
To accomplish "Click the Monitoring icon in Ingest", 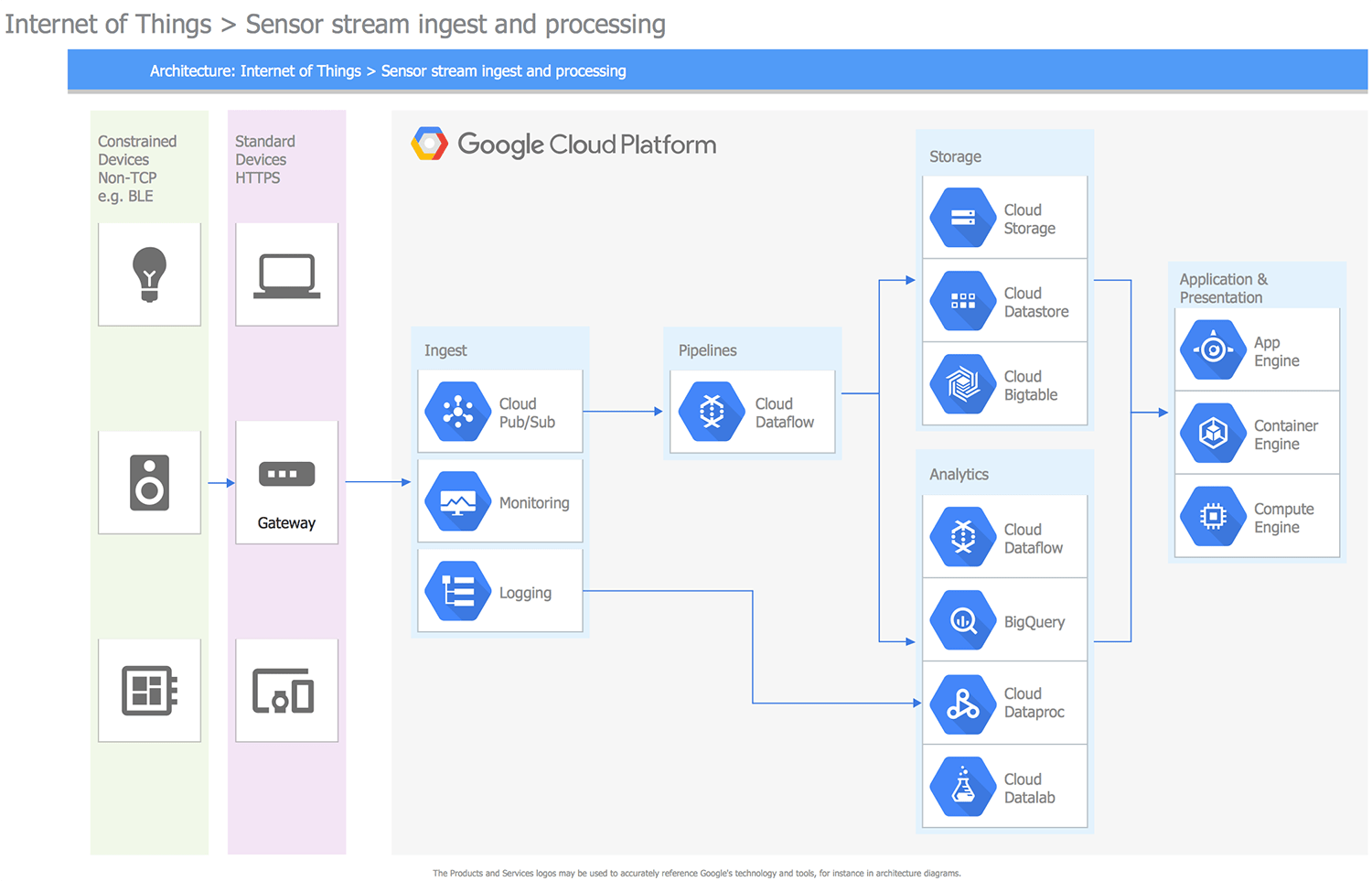I will tap(457, 501).
